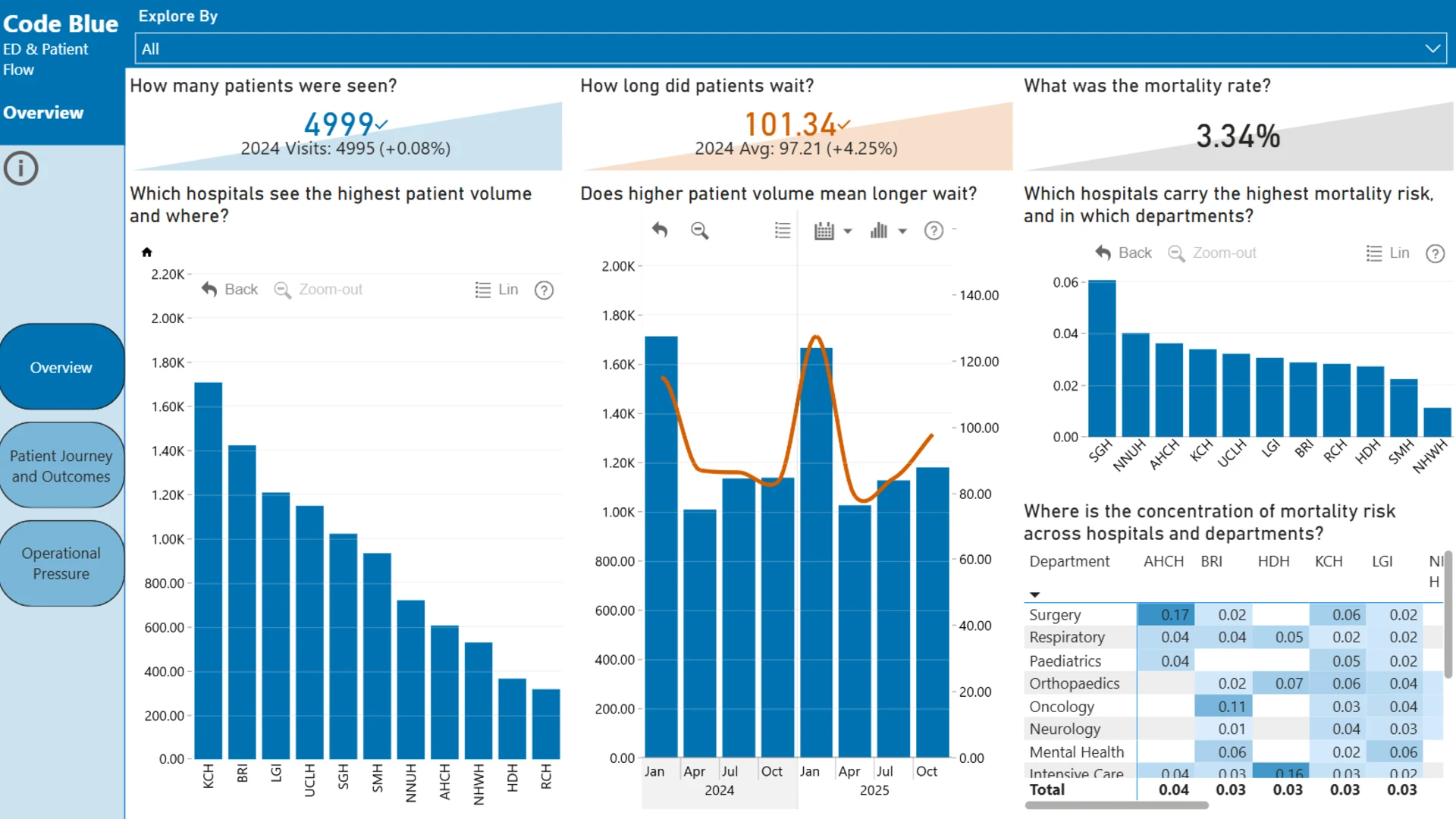Click the orange wait-time line peak
Image resolution: width=1456 pixels, height=819 pixels.
(816, 337)
